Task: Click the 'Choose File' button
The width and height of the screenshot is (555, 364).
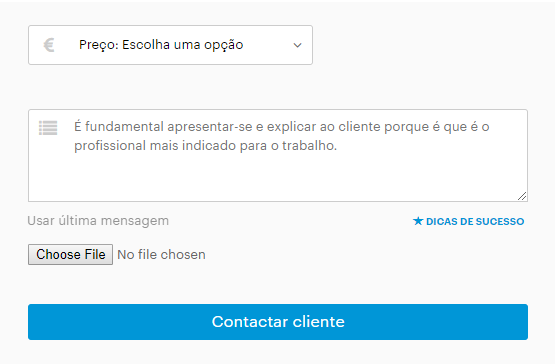Action: 70,254
